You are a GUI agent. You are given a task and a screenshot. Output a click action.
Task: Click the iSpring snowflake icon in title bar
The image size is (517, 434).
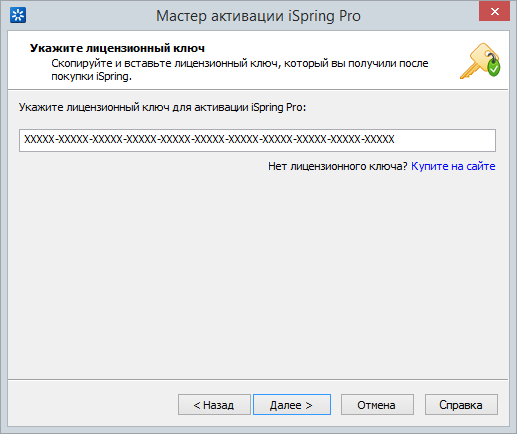(18, 16)
